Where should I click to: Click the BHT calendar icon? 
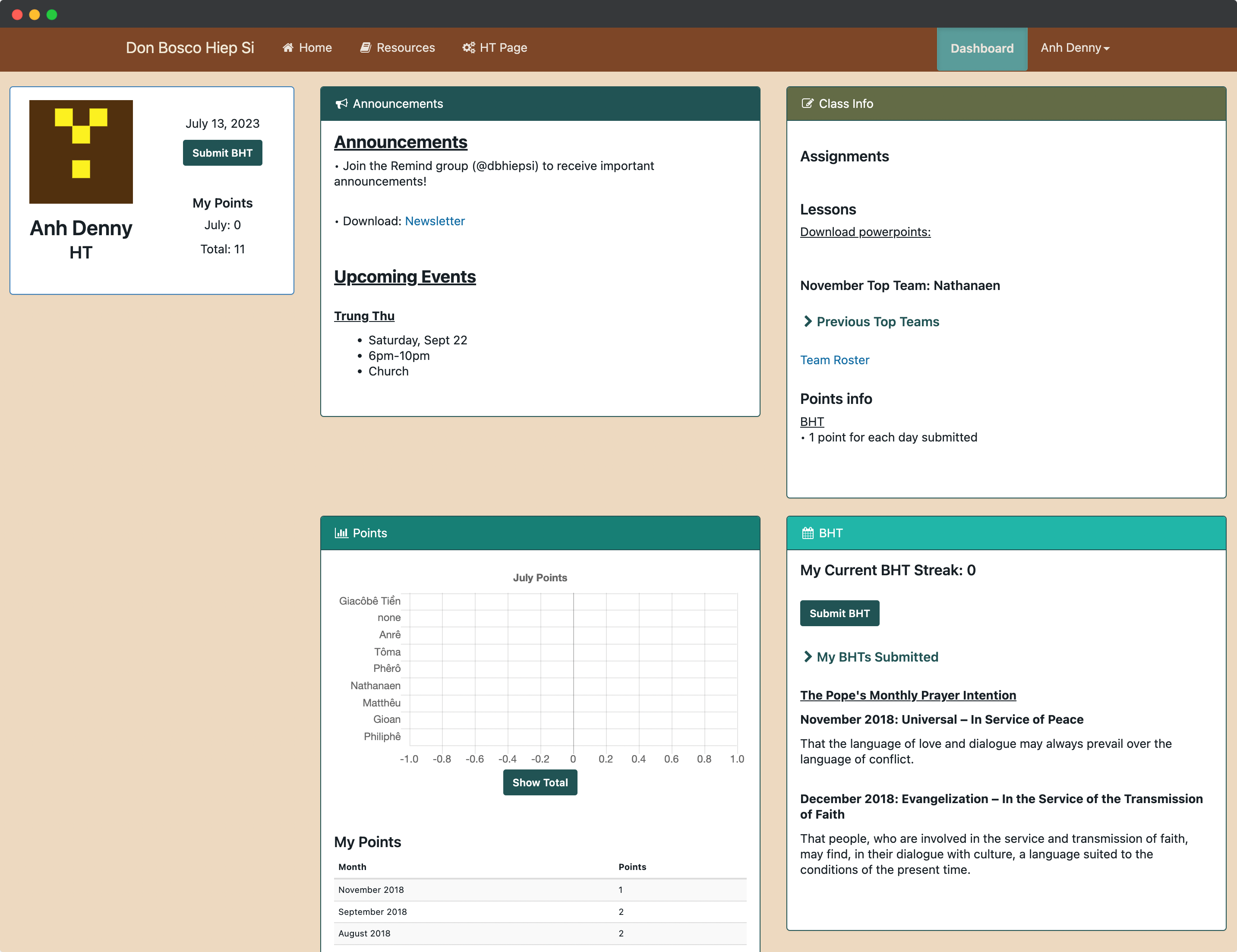click(808, 533)
